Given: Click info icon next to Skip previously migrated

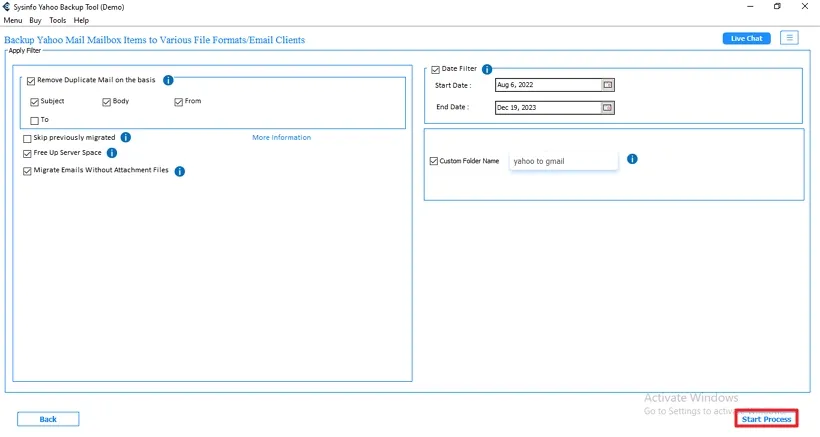Looking at the screenshot, I should tap(126, 137).
